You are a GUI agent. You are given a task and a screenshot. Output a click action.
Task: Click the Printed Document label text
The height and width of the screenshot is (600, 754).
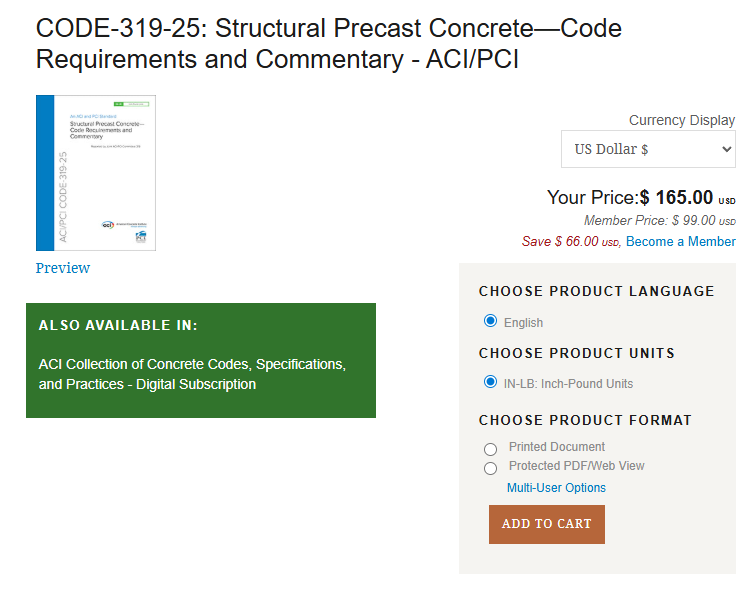click(557, 447)
